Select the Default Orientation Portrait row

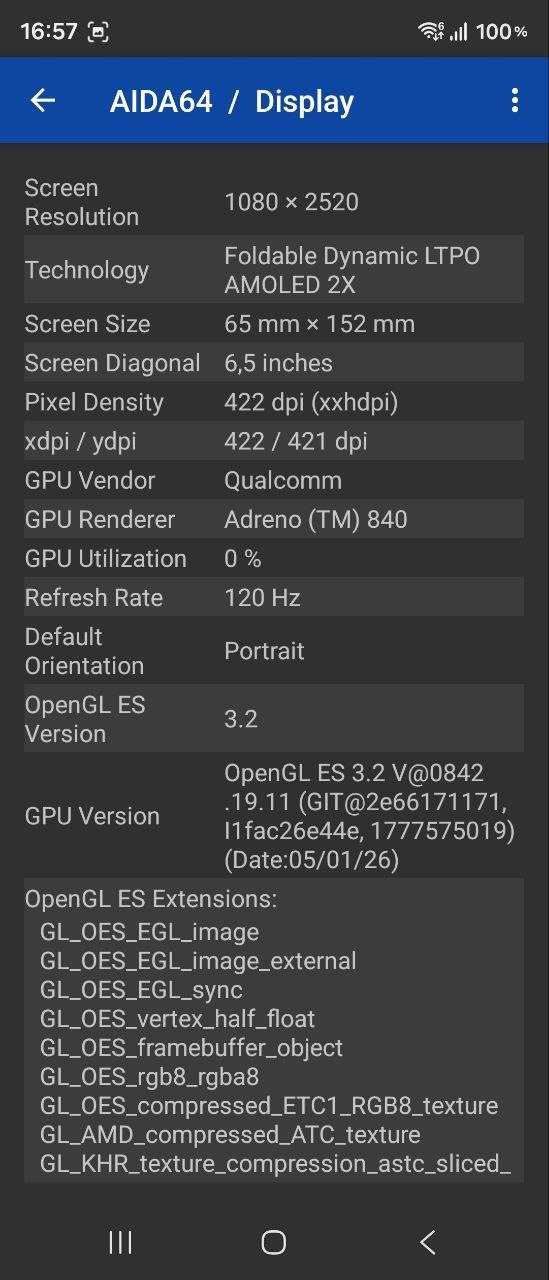pyautogui.click(x=274, y=651)
